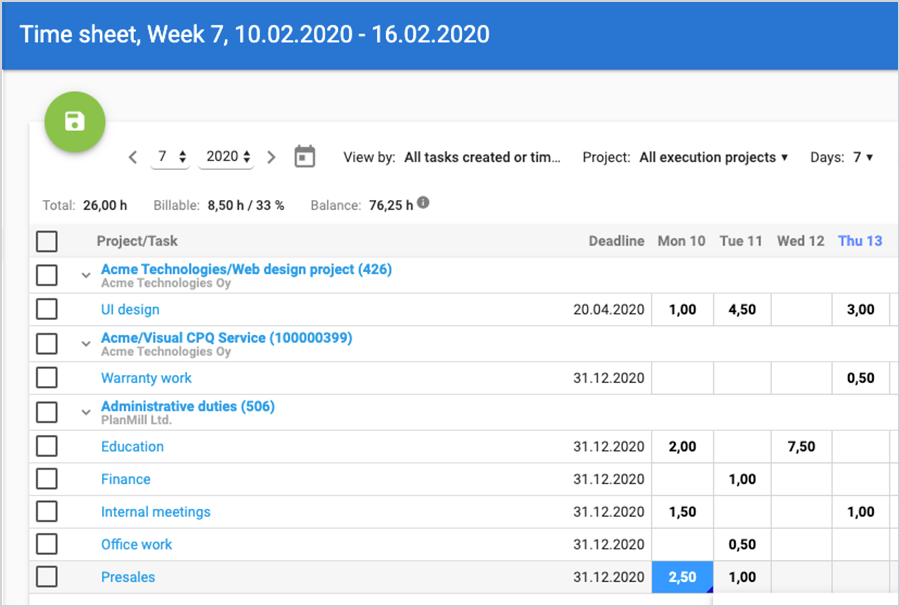Viewport: 900px width, 607px height.
Task: Toggle the select-all header checkbox
Action: pos(46,242)
